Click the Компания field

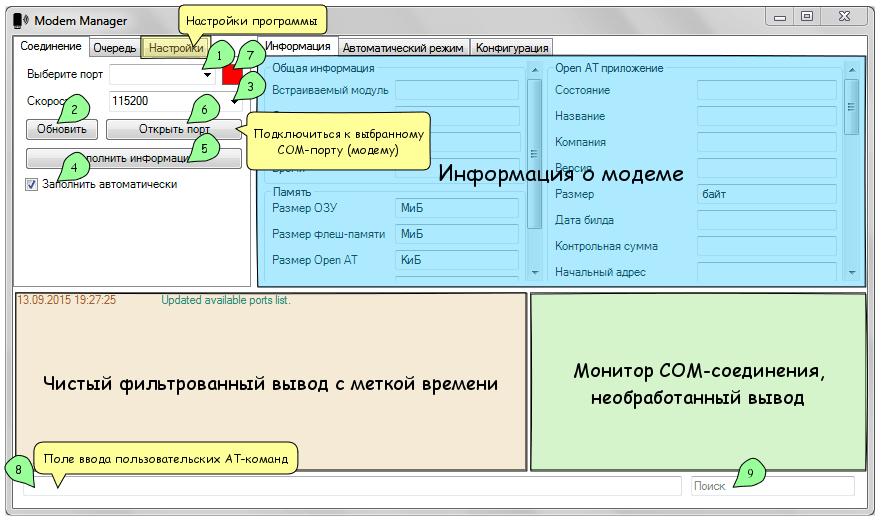click(x=767, y=142)
